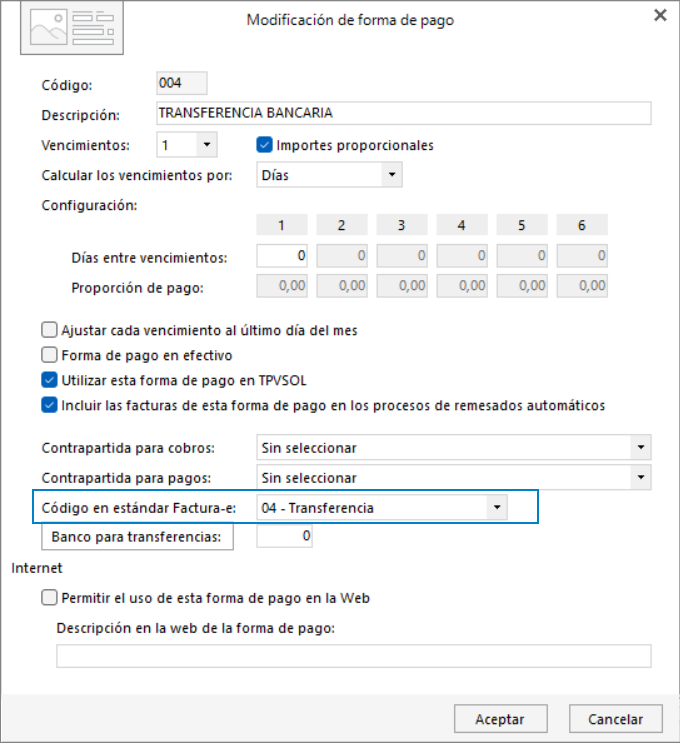Open the Vencimientos number dropdown
The height and width of the screenshot is (743, 681).
pos(207,145)
